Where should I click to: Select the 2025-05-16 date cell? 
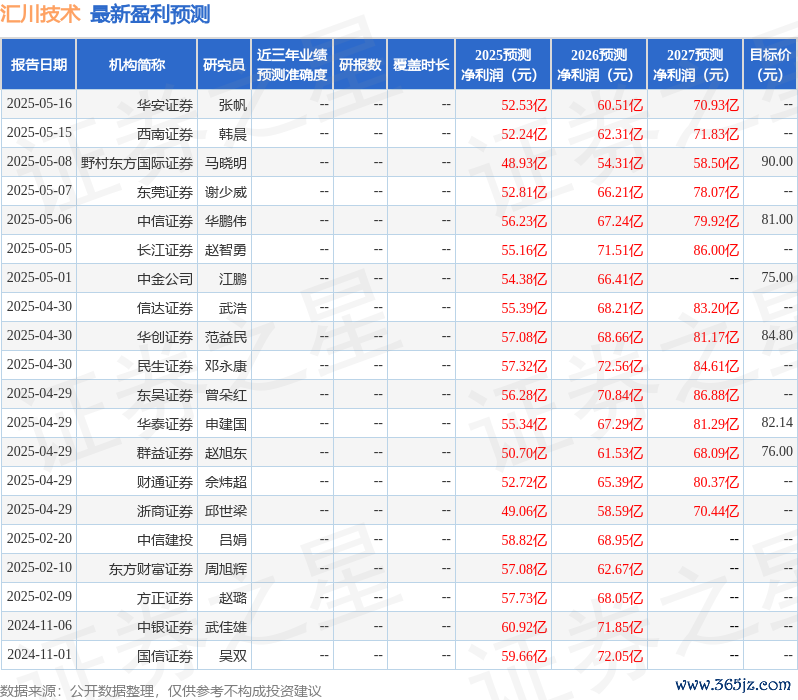pos(39,104)
